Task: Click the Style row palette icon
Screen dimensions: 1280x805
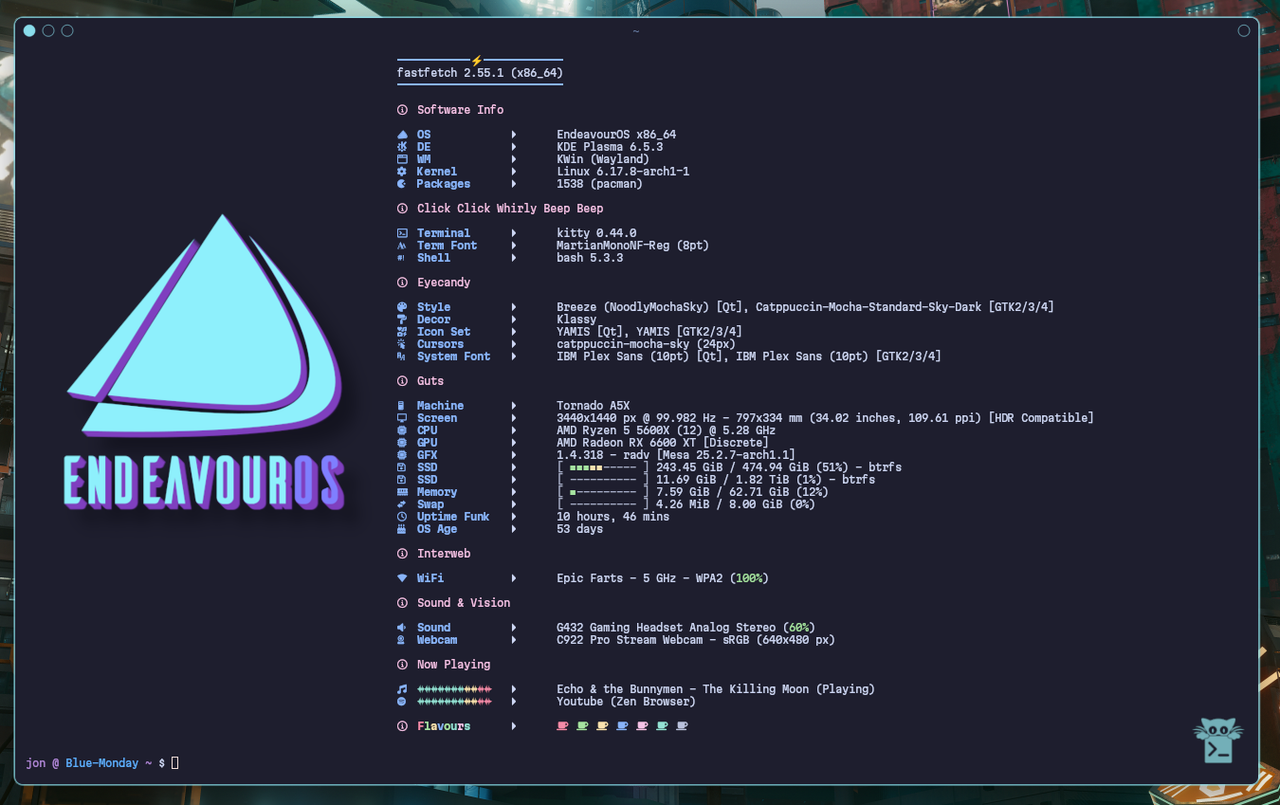Action: click(x=402, y=307)
